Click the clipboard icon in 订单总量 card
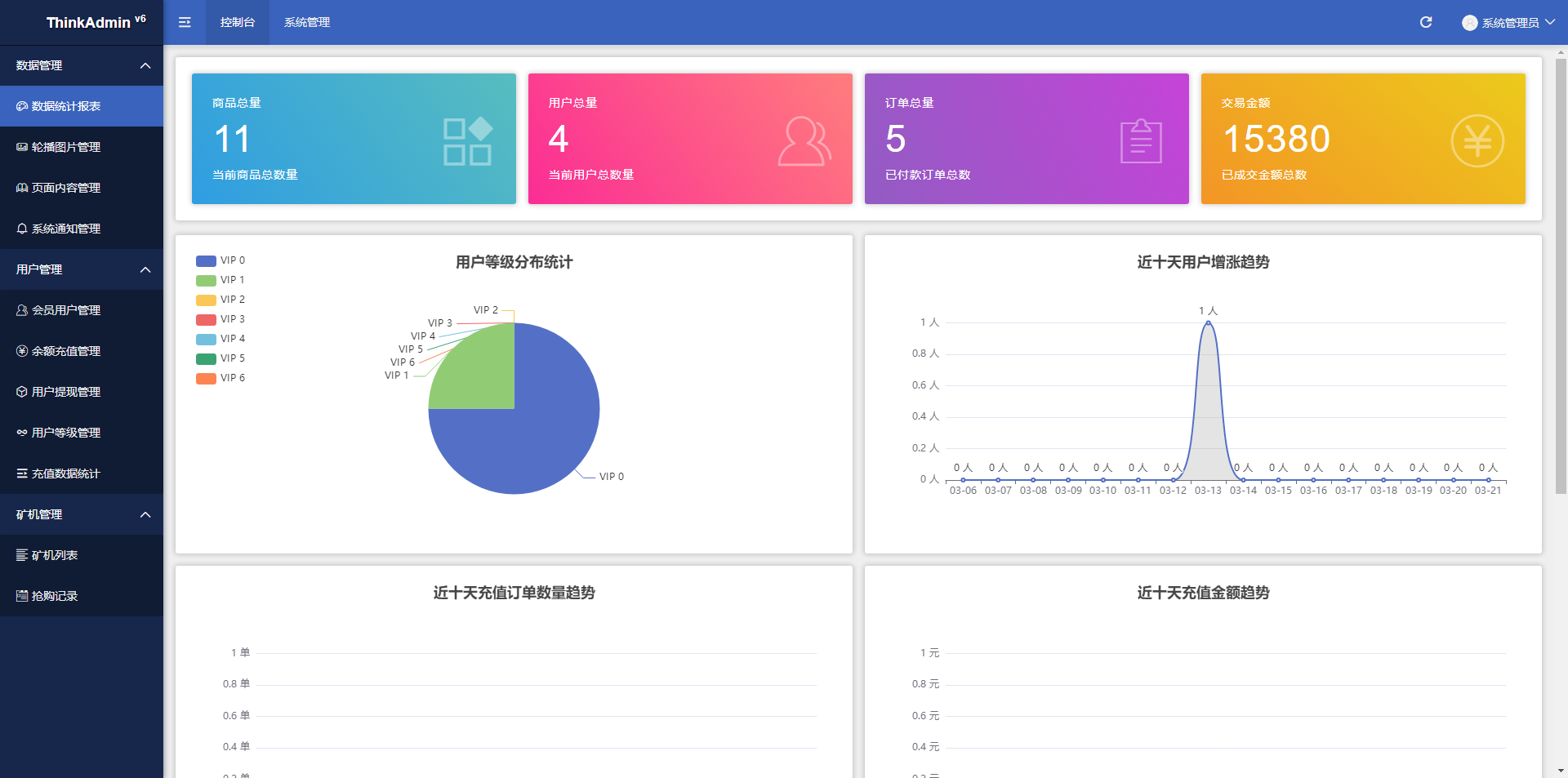Screen dimensions: 1568x778 pyautogui.click(x=1141, y=141)
